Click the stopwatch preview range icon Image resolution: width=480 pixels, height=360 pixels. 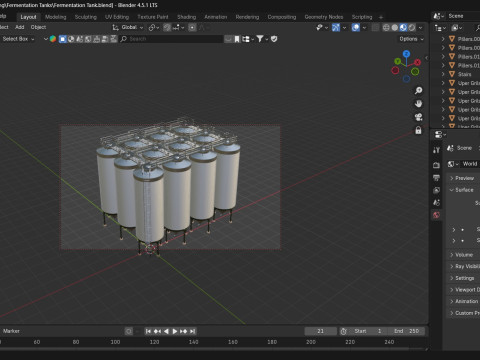[x=343, y=331]
